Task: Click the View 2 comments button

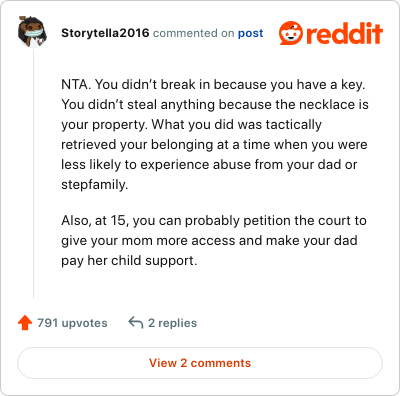Action: coord(200,363)
